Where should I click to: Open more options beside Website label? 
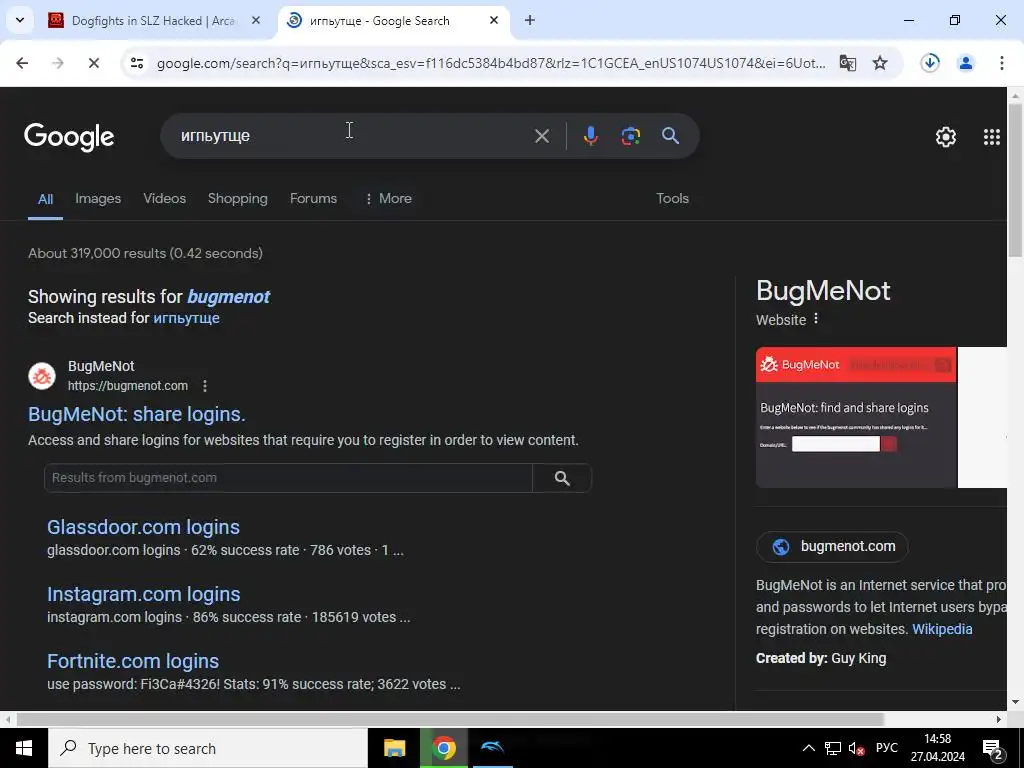tap(816, 319)
